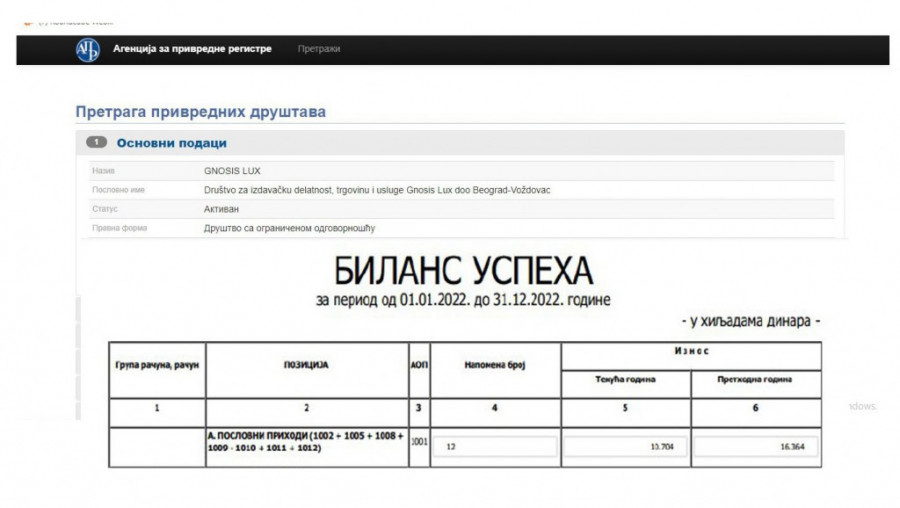The height and width of the screenshot is (508, 900).
Task: Click the Претходна година field showing 16.364
Action: pyautogui.click(x=756, y=447)
